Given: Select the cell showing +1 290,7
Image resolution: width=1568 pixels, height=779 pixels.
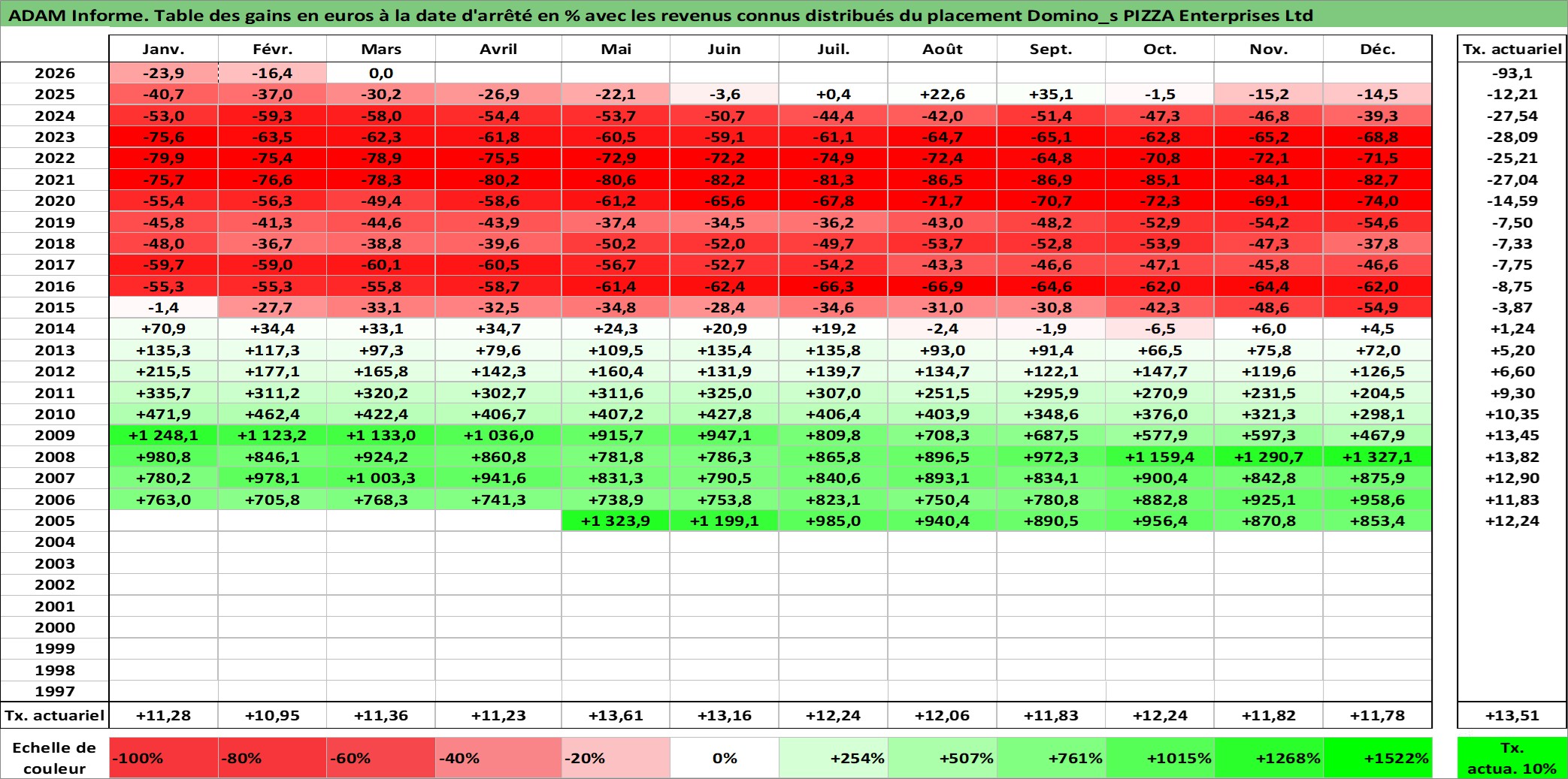Looking at the screenshot, I should point(1269,457).
